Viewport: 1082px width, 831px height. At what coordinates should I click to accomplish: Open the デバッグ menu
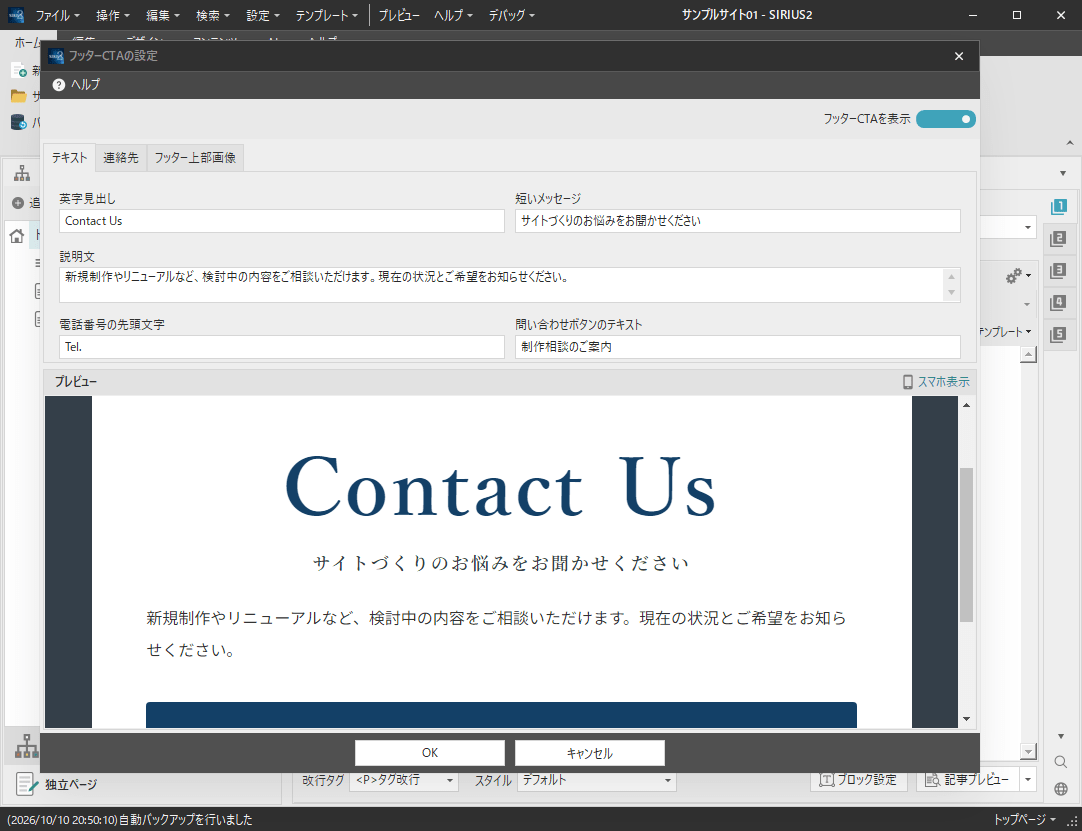coord(511,15)
